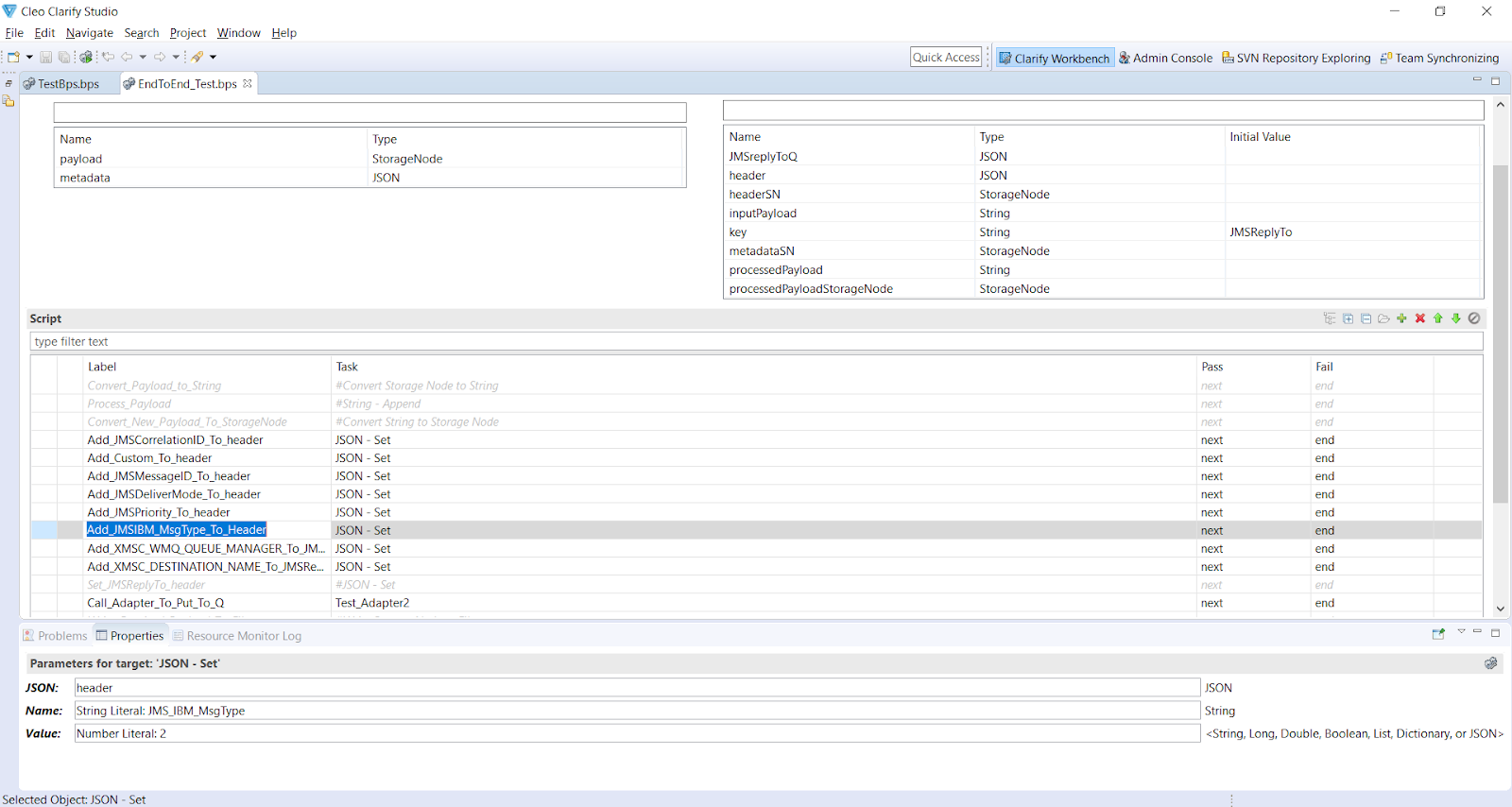Open the Back history dropdown arrow
The width and height of the screenshot is (1512, 807).
pyautogui.click(x=143, y=57)
